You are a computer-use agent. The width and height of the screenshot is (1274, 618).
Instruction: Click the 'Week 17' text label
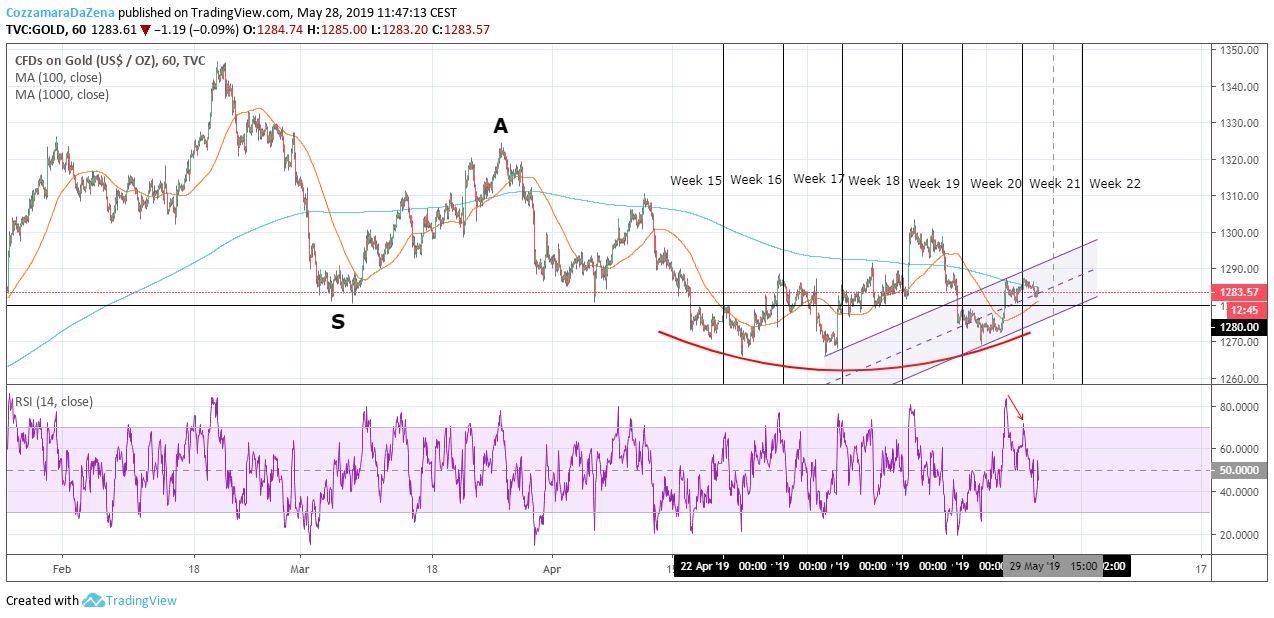pyautogui.click(x=819, y=179)
